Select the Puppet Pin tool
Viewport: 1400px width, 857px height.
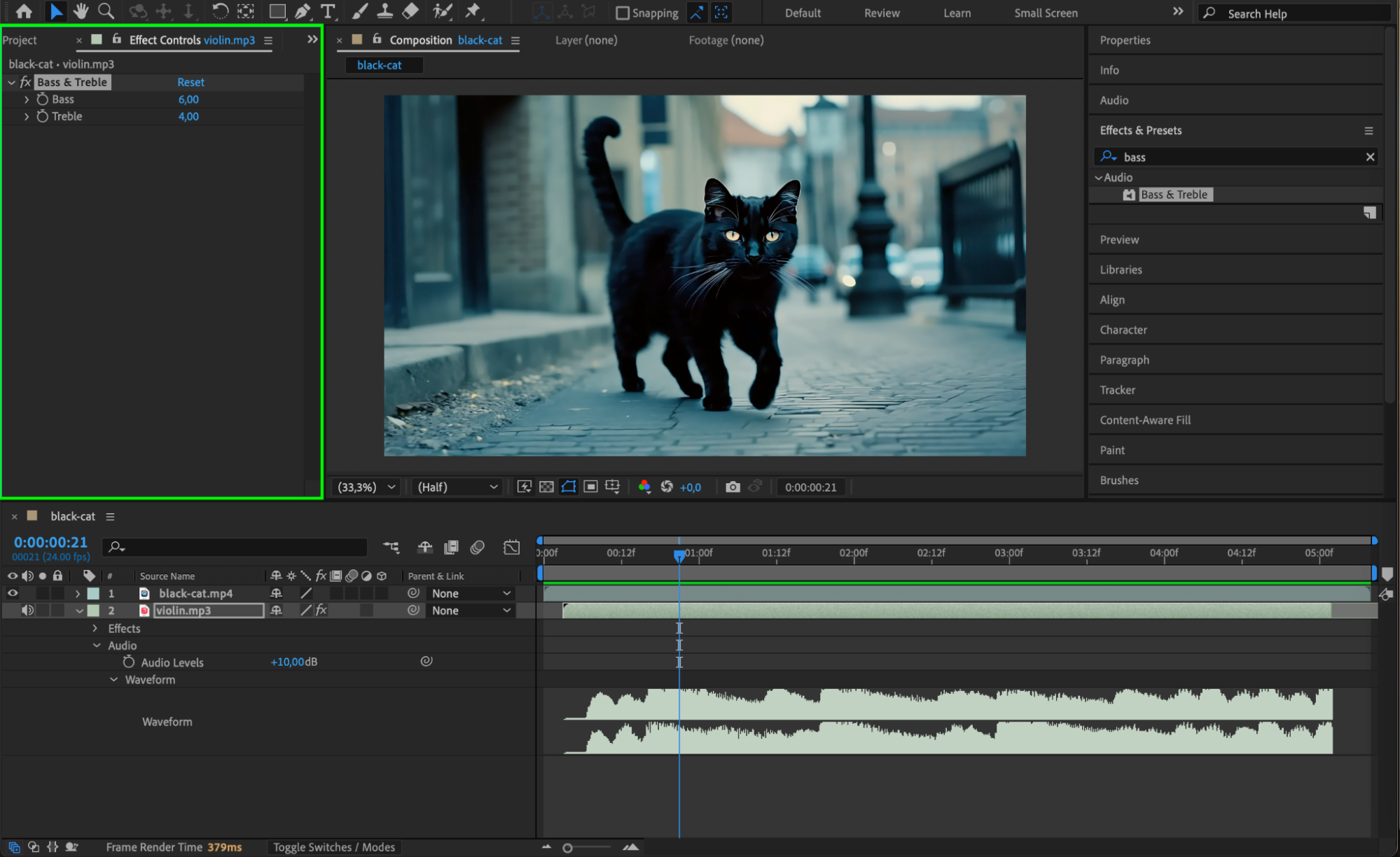click(473, 11)
